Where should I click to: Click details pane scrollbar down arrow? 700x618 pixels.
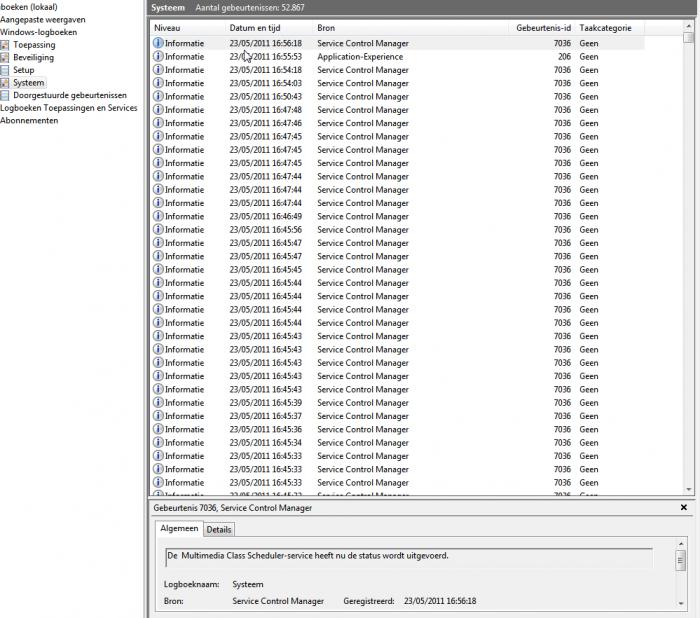pyautogui.click(x=681, y=603)
